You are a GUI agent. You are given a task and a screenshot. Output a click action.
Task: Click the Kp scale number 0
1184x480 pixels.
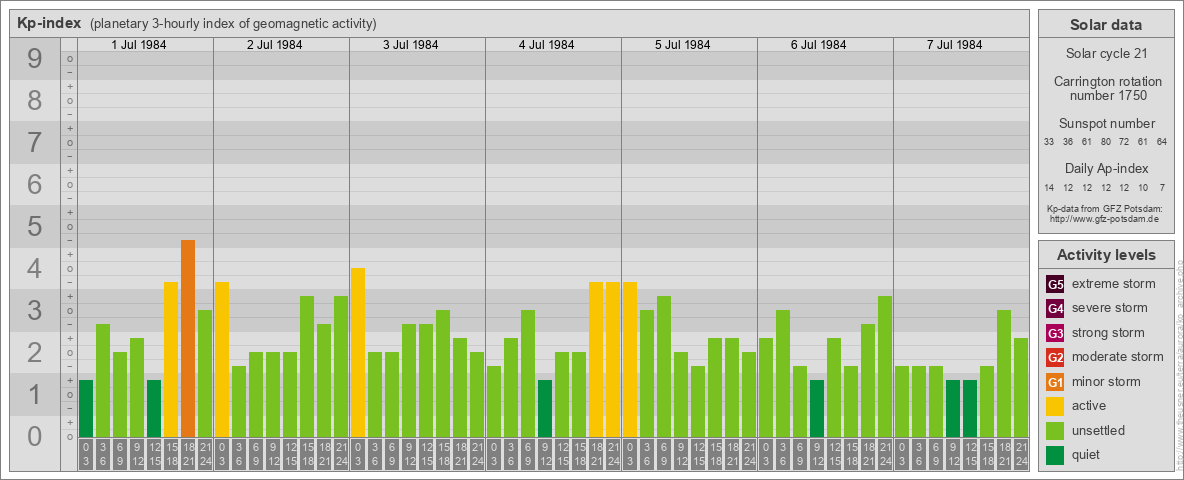coord(34,436)
